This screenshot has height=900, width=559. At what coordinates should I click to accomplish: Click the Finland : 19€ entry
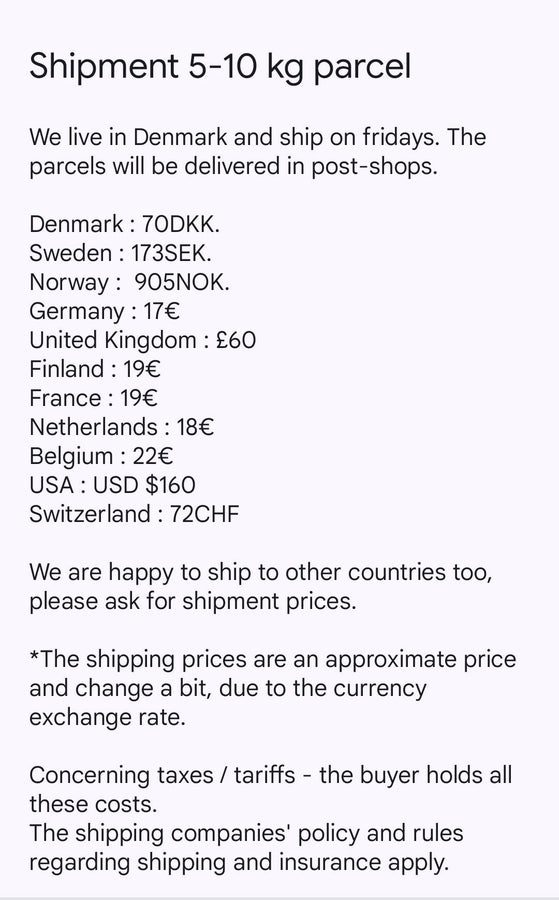click(95, 369)
